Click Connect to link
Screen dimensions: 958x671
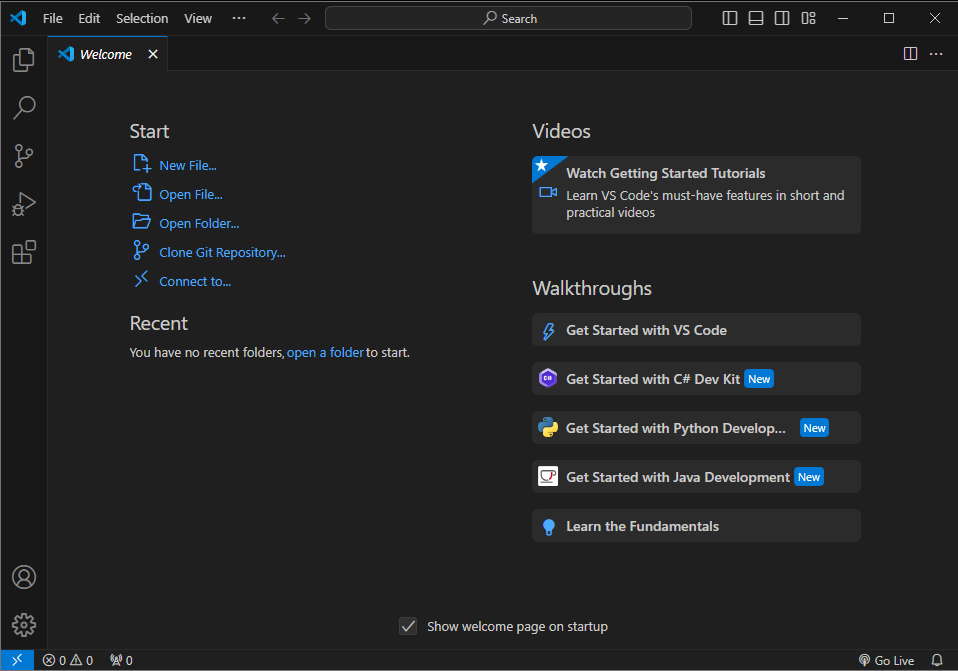(x=195, y=281)
